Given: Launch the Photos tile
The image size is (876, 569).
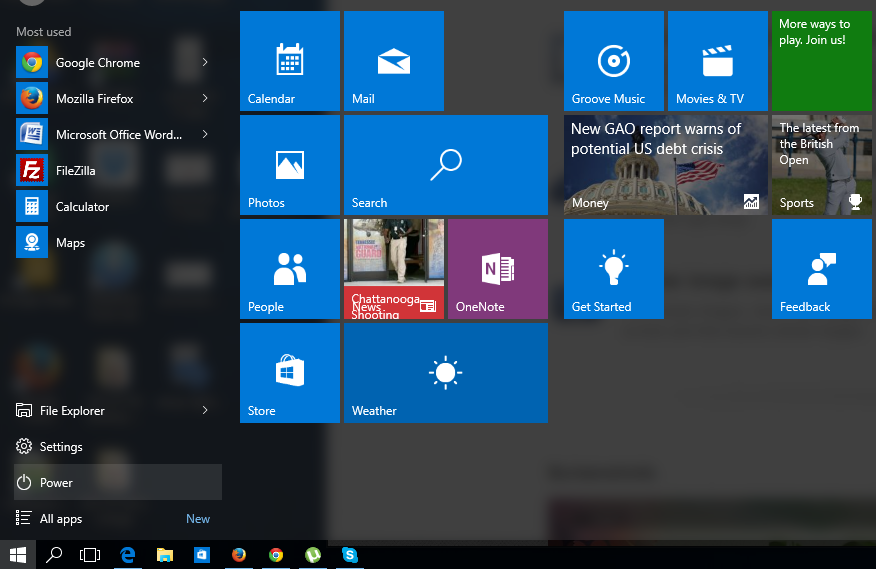Looking at the screenshot, I should coord(289,165).
